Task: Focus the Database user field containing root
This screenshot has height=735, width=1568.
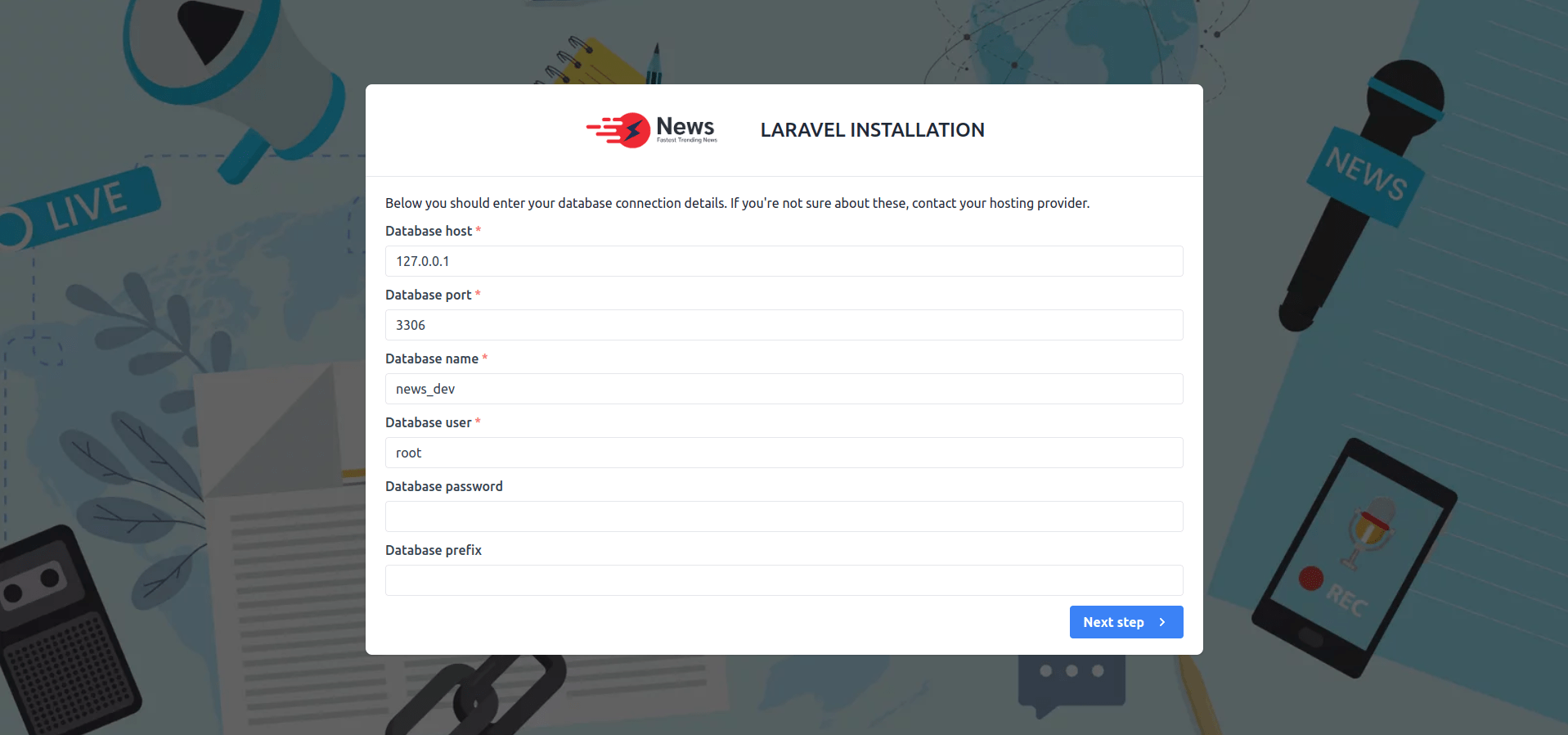Action: click(x=784, y=453)
